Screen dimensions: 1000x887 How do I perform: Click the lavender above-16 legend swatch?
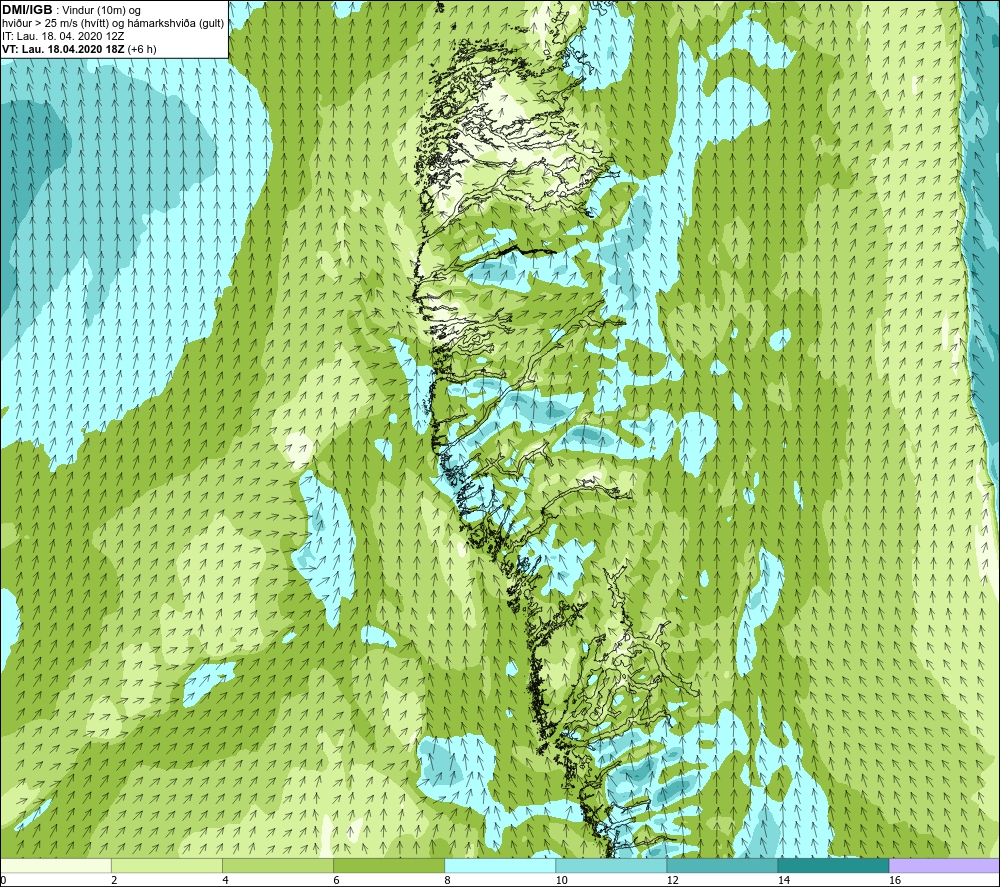click(x=945, y=865)
